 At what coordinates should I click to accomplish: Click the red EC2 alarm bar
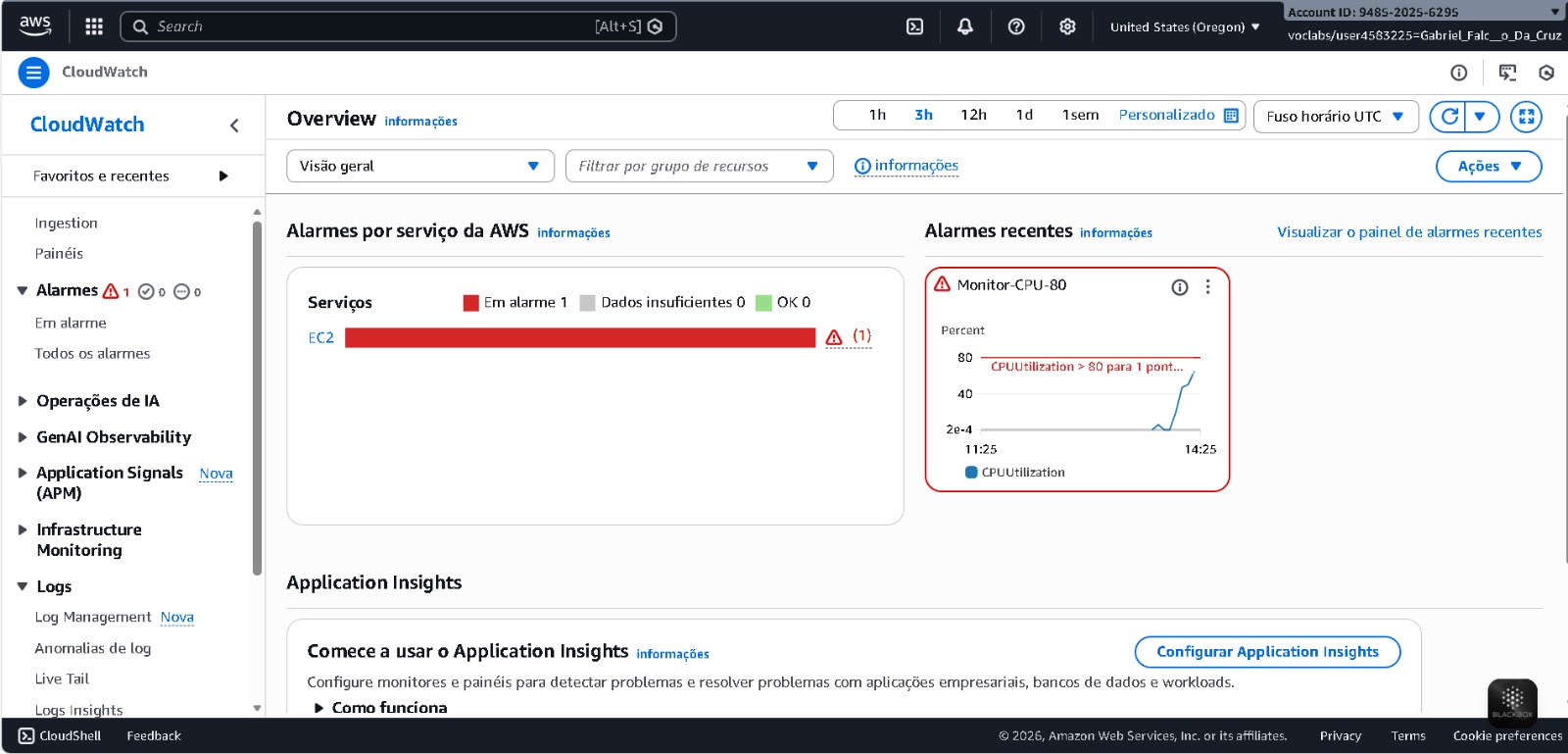579,337
